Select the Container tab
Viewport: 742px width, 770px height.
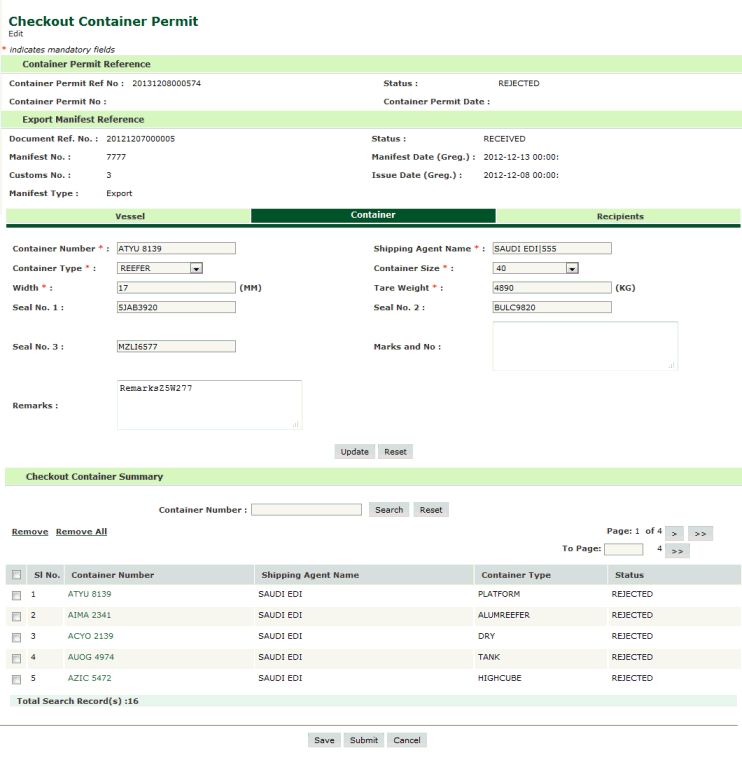373,216
